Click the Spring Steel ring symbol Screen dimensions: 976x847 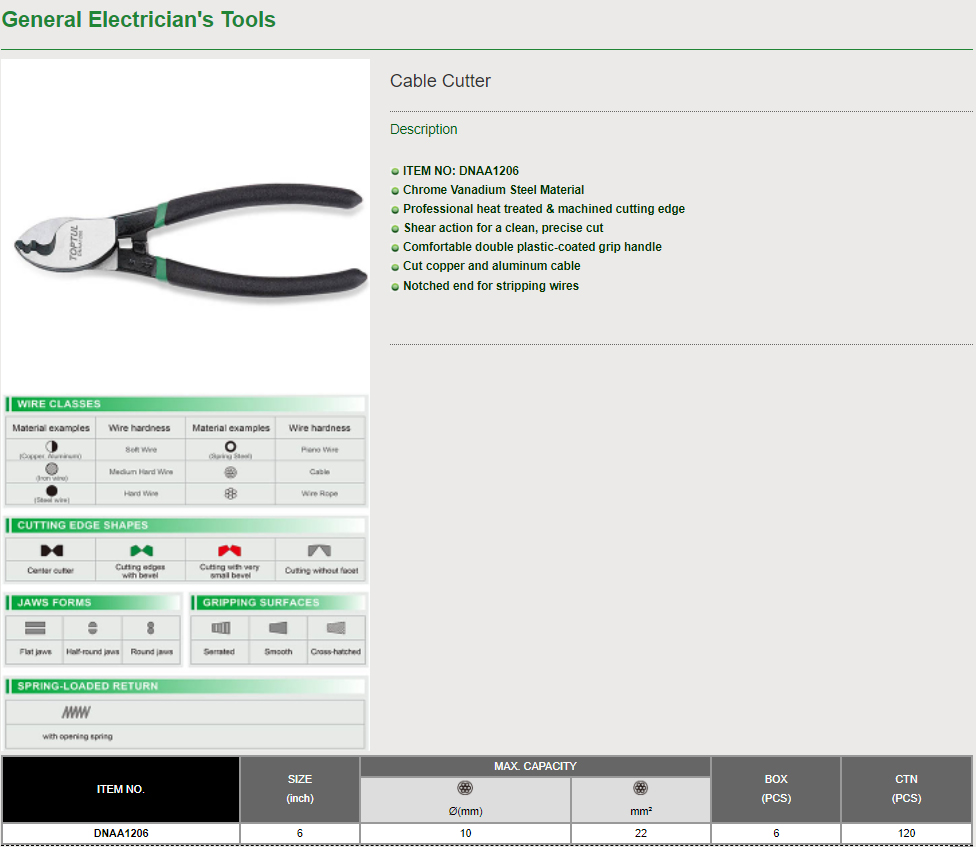230,446
